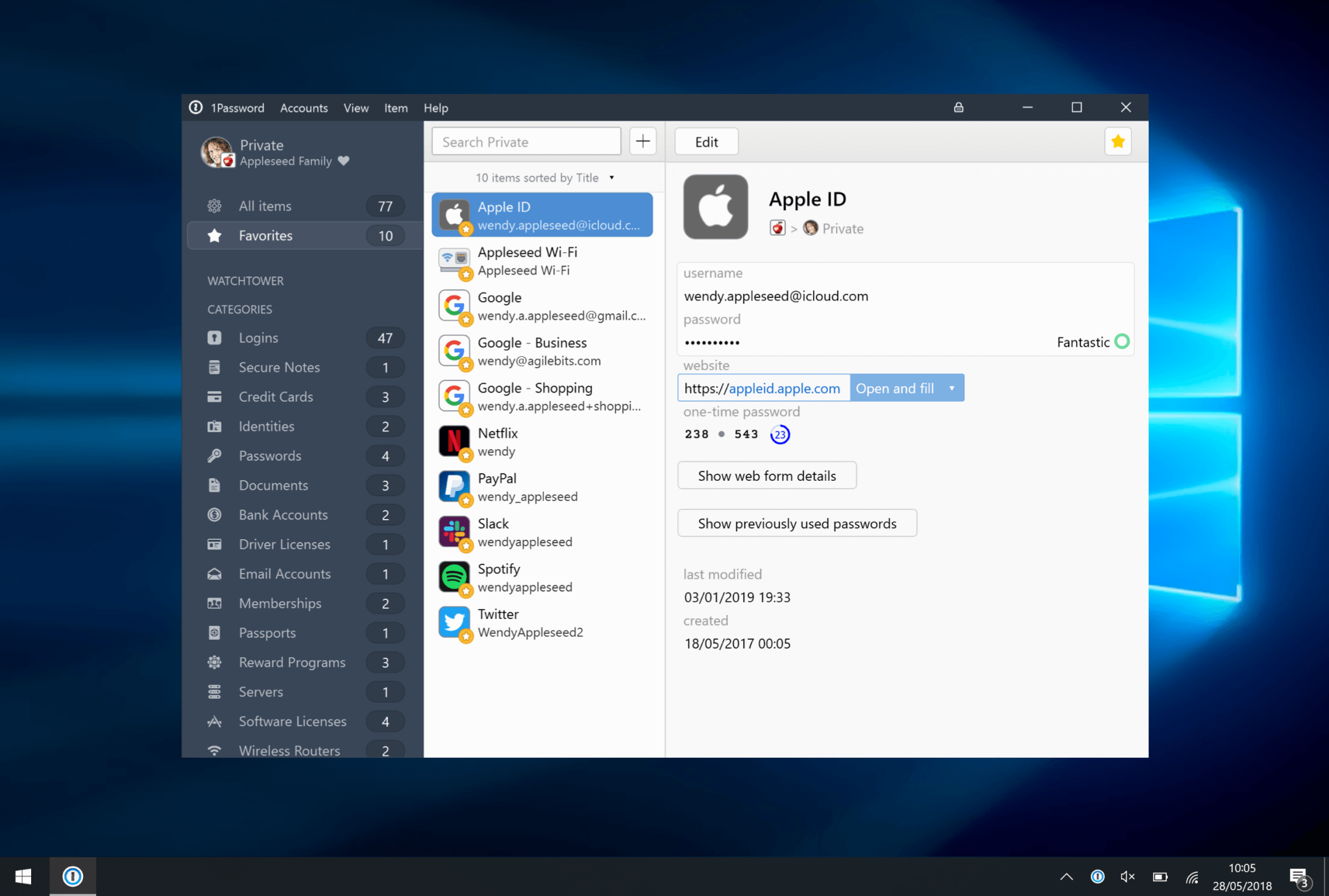Open the Credit Cards category icon
Image resolution: width=1329 pixels, height=896 pixels.
coord(214,396)
